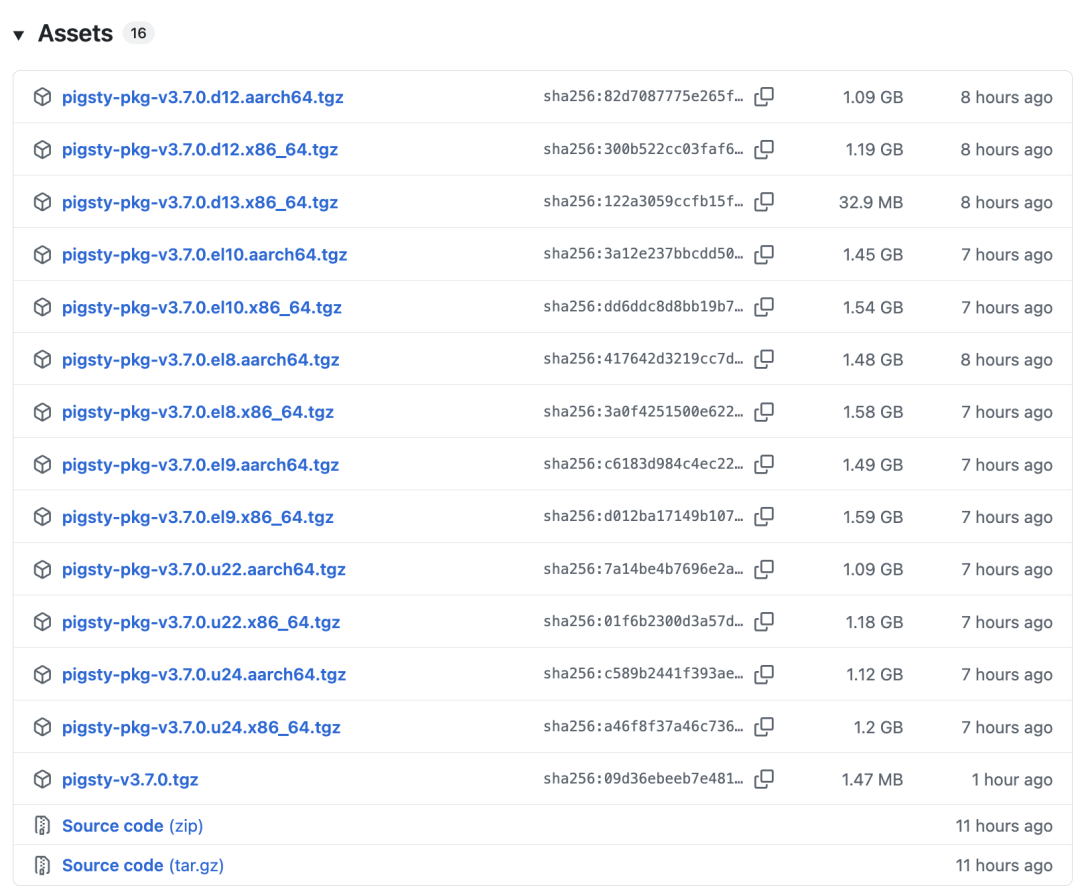The width and height of the screenshot is (1080, 896).
Task: Click the '1 hour ago' timestamp
Action: click(1012, 780)
